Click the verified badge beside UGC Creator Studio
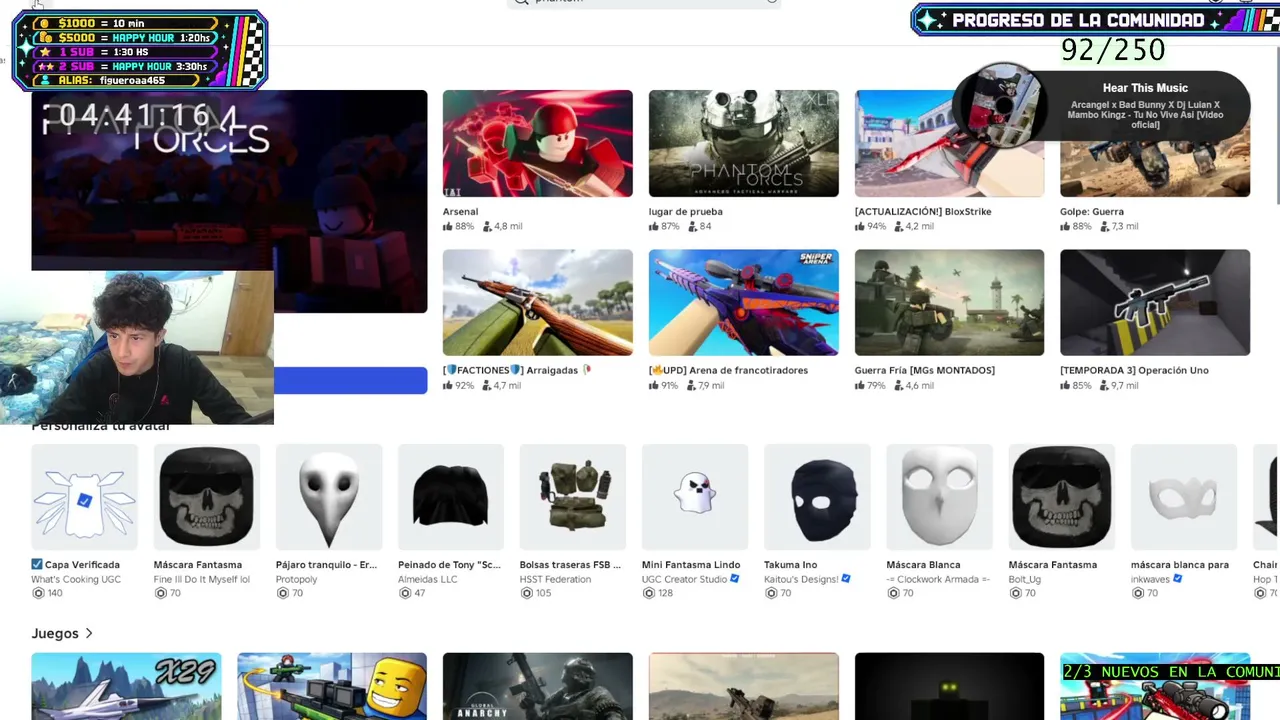Screen dimensions: 1280x720 (x=735, y=579)
